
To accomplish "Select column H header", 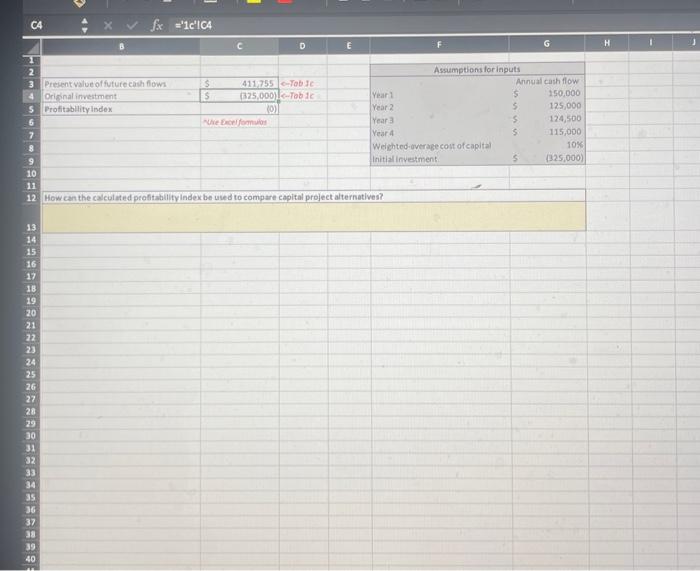I will point(607,43).
